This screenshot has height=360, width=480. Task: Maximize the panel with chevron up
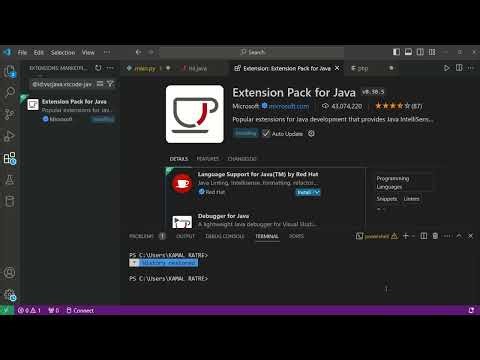[x=459, y=236]
